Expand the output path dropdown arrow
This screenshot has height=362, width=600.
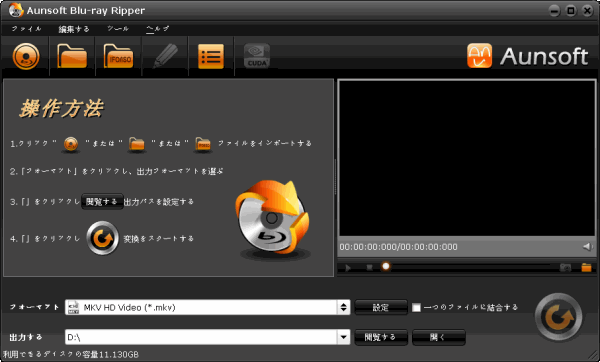343,337
